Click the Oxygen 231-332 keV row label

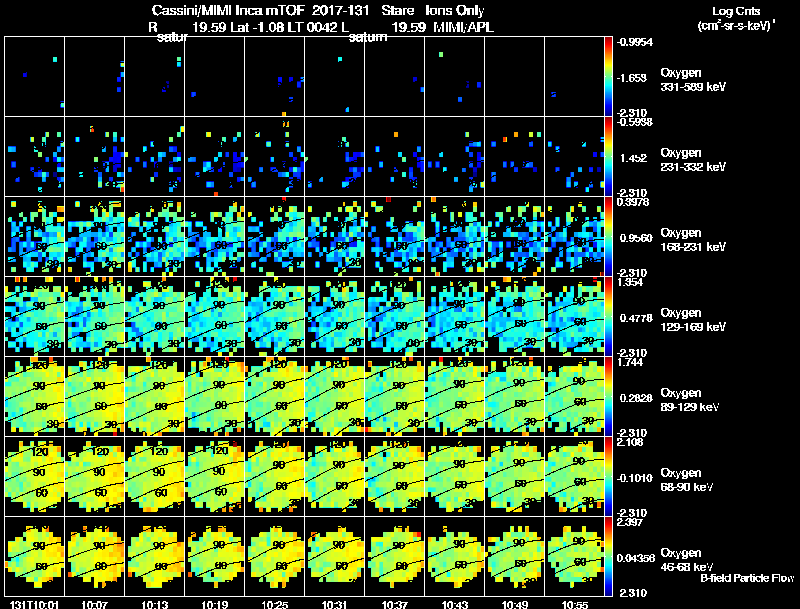click(x=693, y=160)
